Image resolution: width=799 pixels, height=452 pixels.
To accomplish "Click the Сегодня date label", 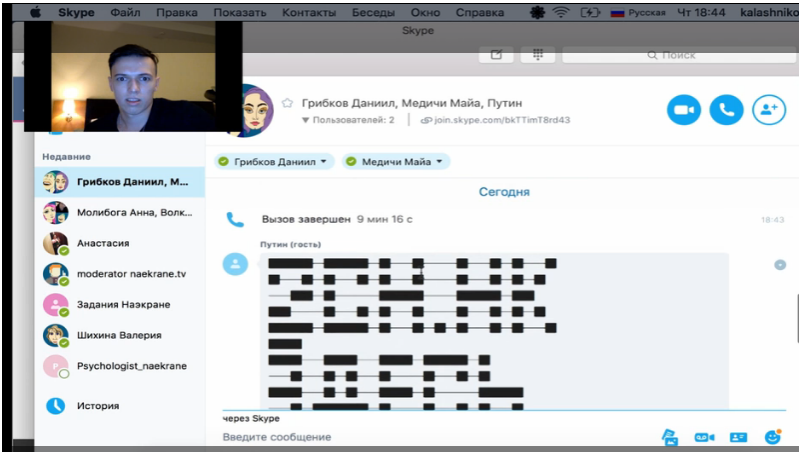I will point(504,192).
